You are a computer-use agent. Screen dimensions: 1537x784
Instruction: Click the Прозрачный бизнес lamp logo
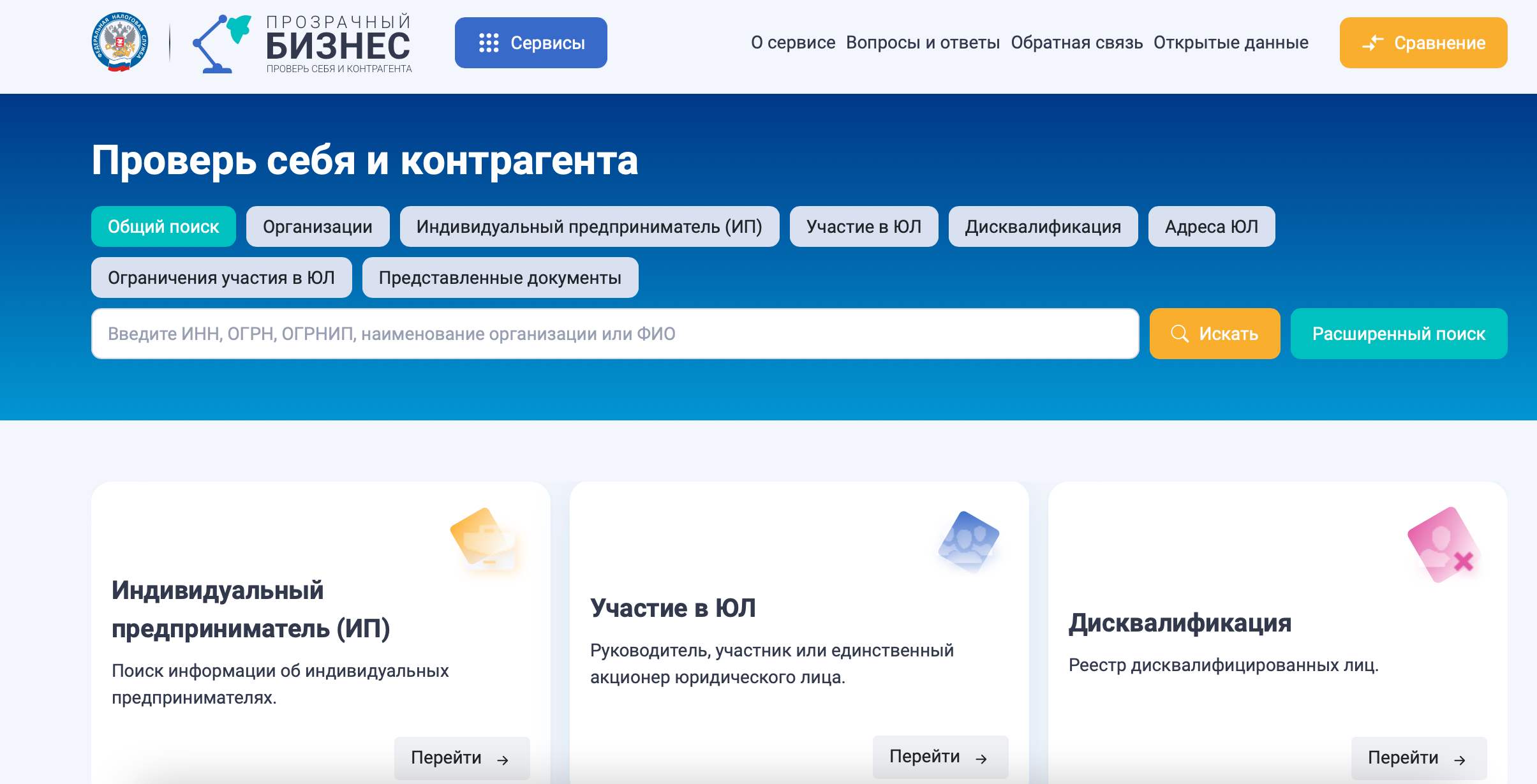point(221,43)
